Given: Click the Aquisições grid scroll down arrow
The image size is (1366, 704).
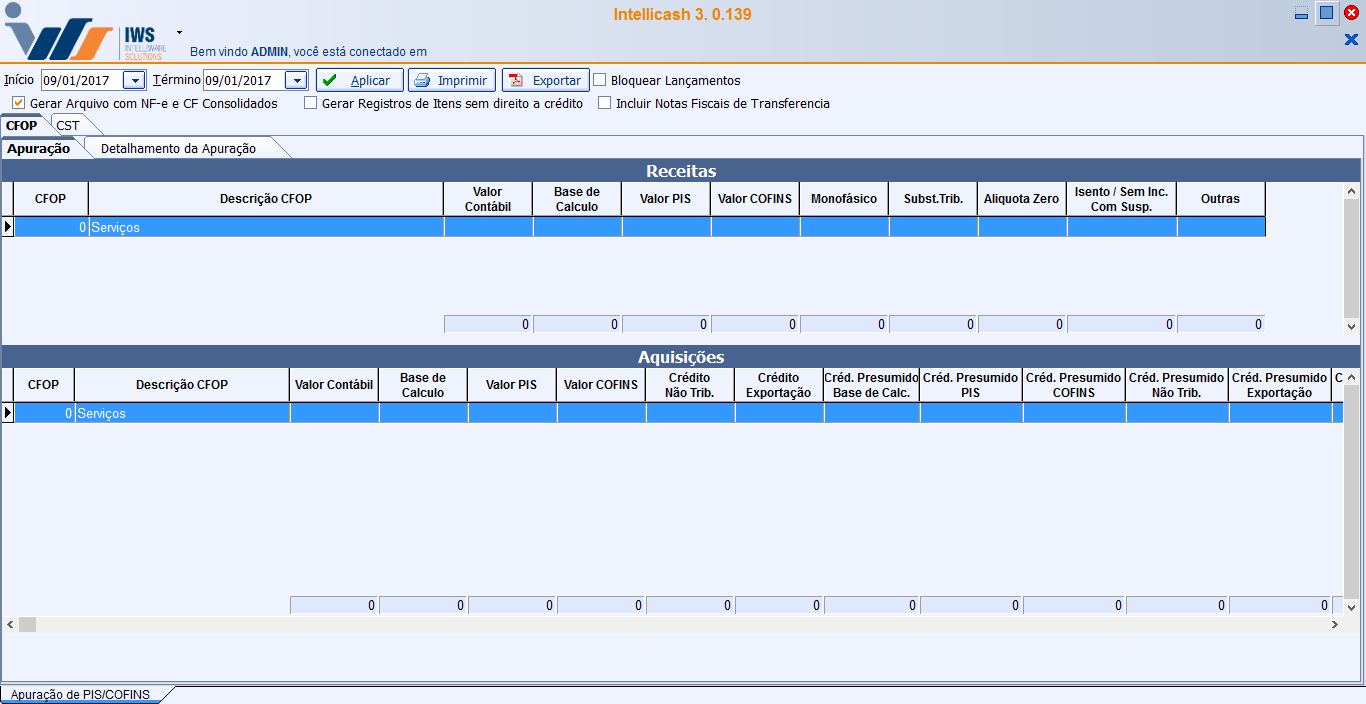Looking at the screenshot, I should pos(1352,607).
